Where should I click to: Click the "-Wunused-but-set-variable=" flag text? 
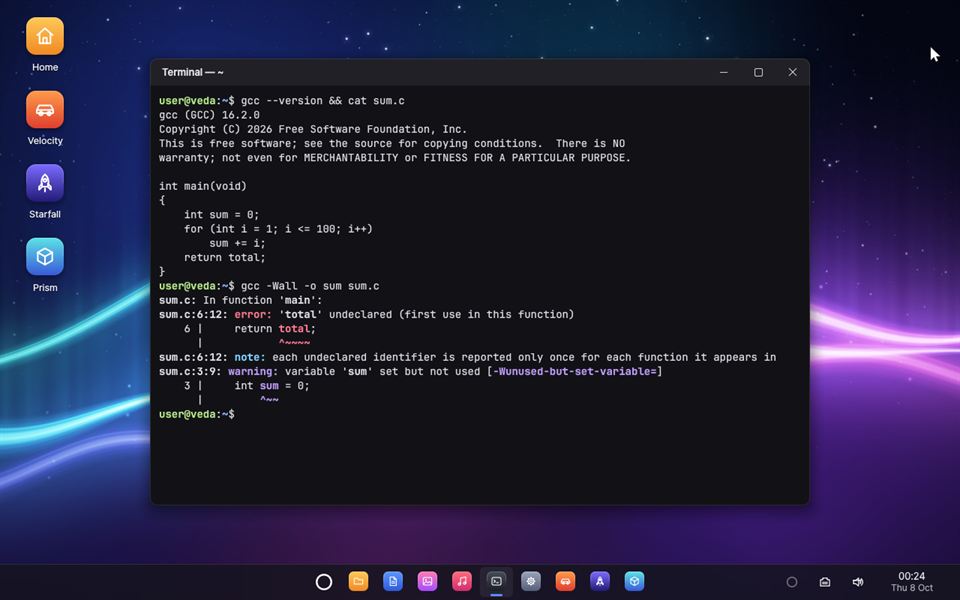574,372
